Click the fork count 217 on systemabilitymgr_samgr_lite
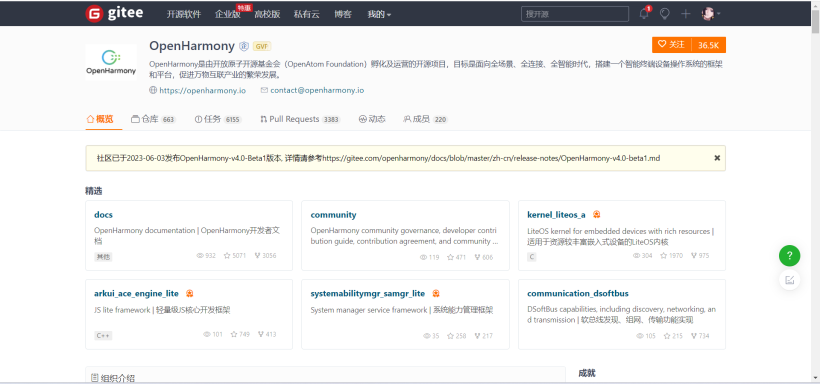The image size is (820, 384). click(x=484, y=336)
